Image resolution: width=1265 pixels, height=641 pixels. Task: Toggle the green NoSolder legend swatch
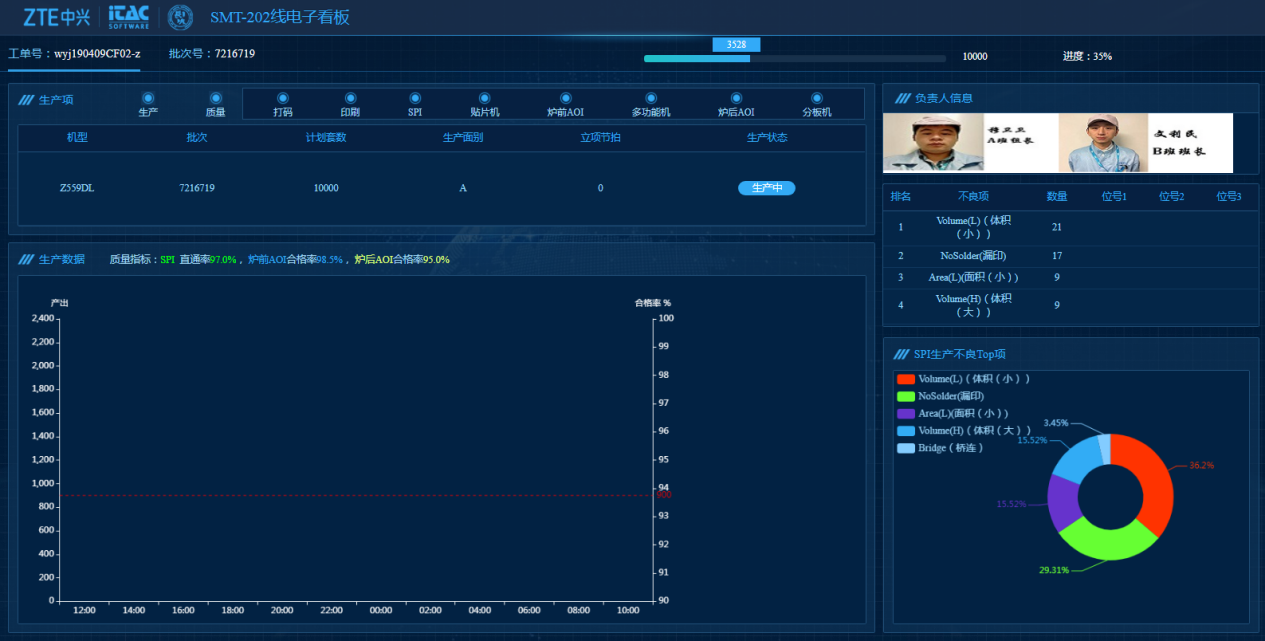[x=906, y=396]
